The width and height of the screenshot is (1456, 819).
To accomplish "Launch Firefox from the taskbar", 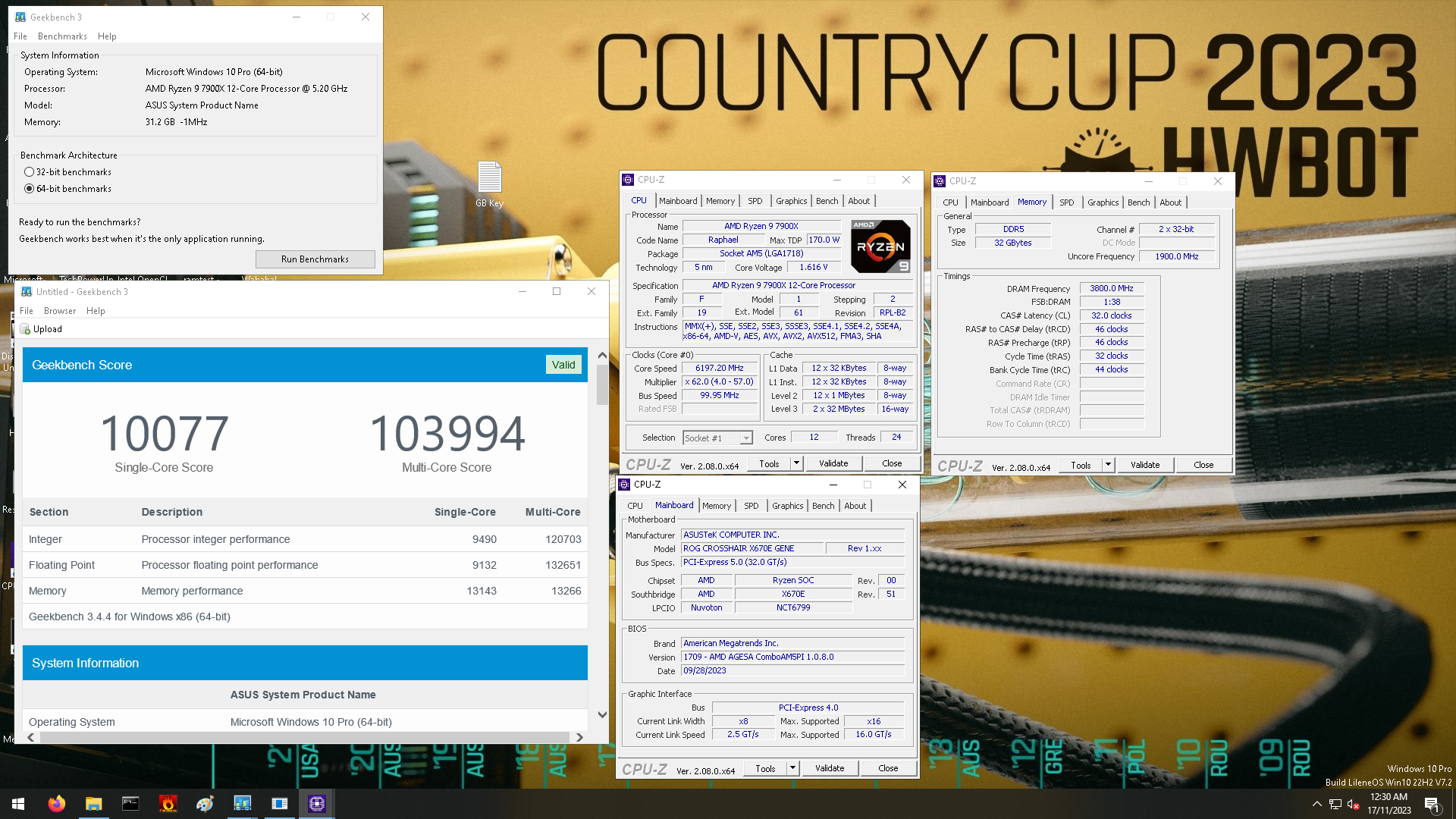I will 56,804.
